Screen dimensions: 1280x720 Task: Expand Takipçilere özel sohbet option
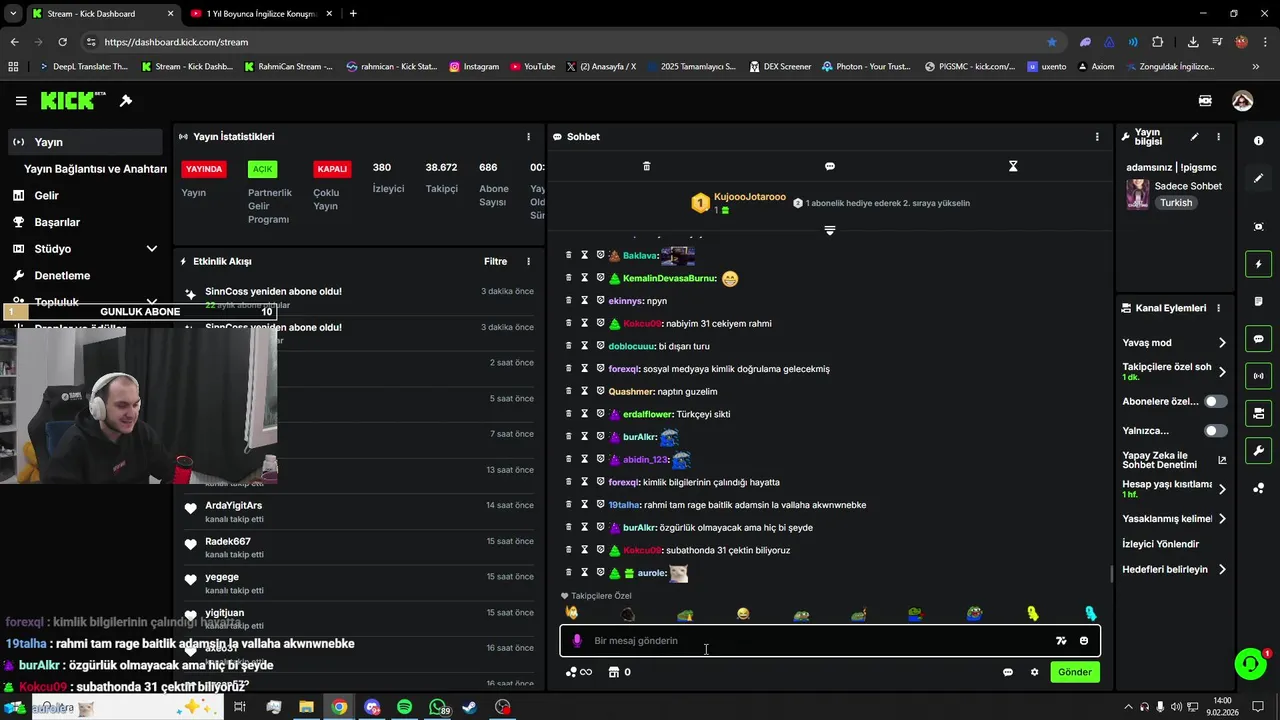click(x=1222, y=371)
